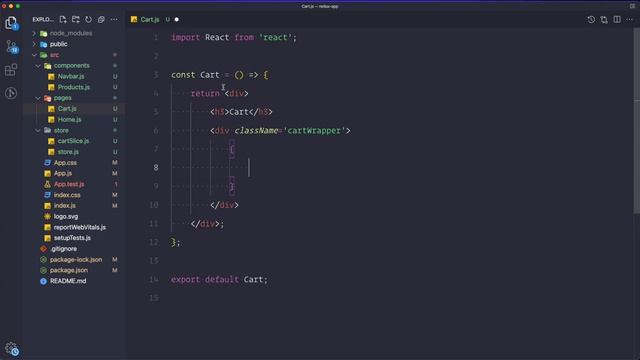Click line number 8 in the gutter
640x360 pixels.
156,168
